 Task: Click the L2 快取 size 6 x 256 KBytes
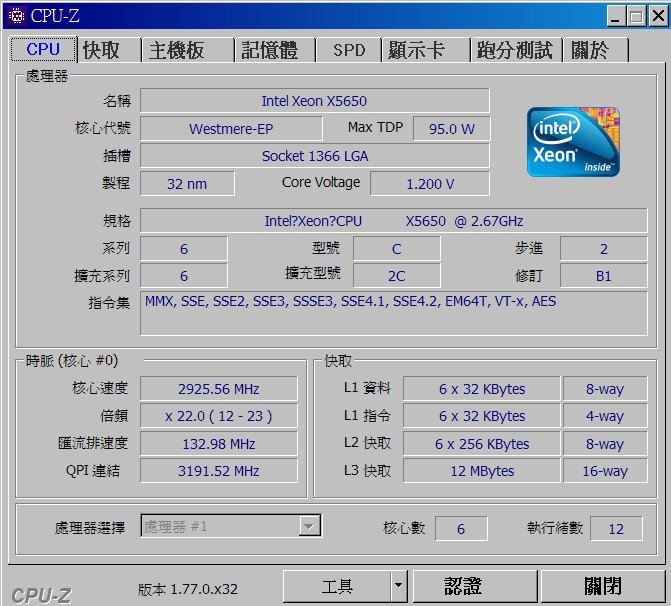click(x=481, y=443)
